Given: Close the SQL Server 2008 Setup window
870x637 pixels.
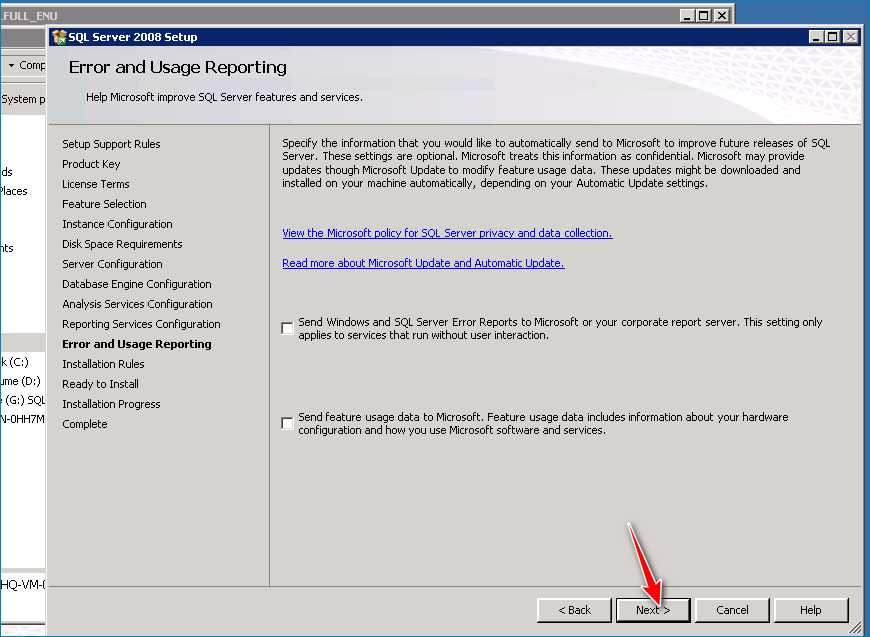Looking at the screenshot, I should coord(851,37).
